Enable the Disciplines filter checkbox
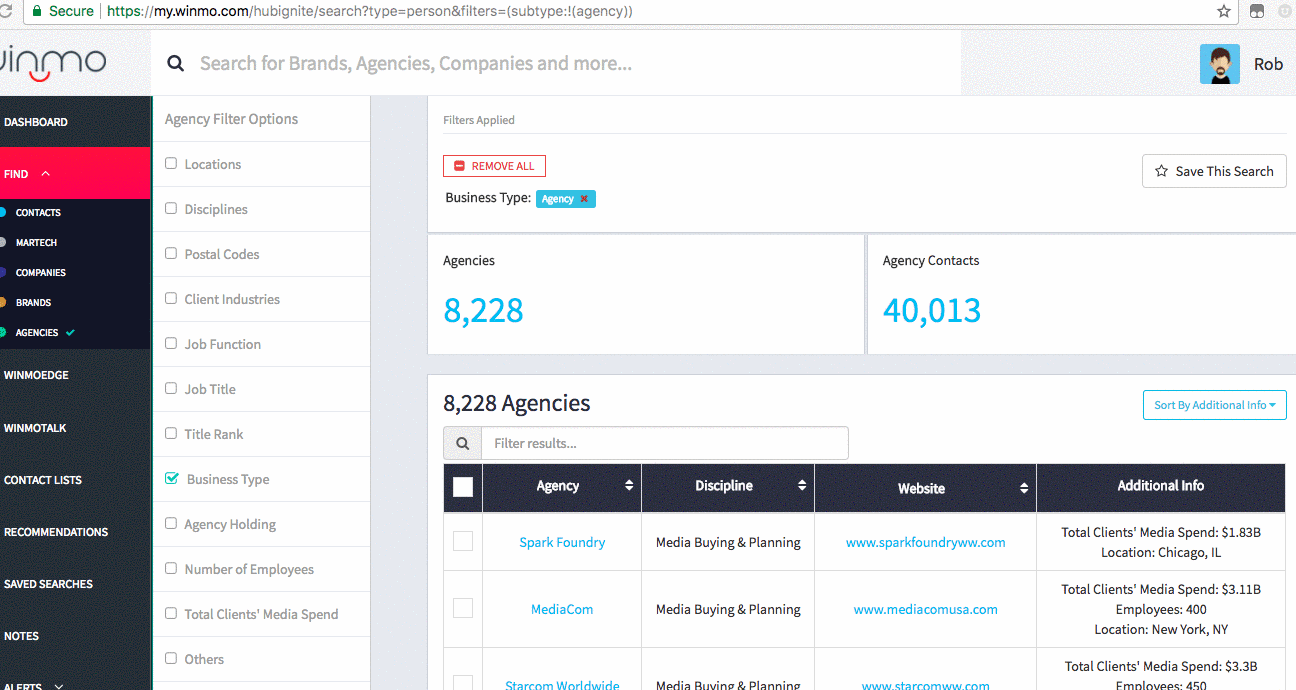1296x690 pixels. click(171, 208)
